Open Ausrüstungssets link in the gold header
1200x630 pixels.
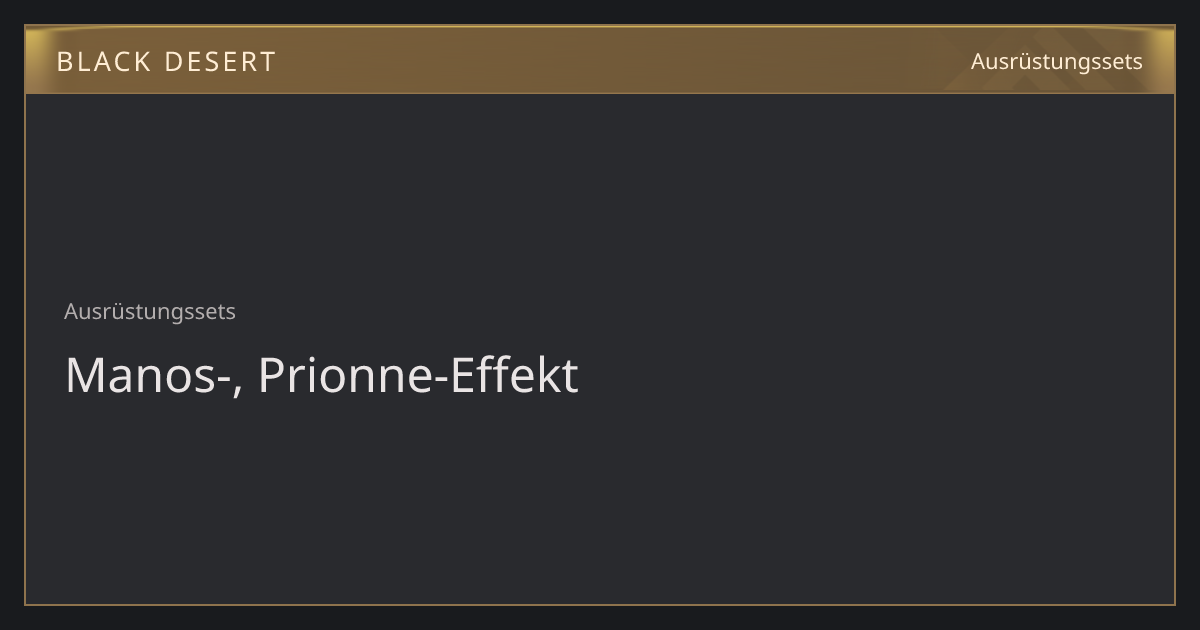point(1056,61)
